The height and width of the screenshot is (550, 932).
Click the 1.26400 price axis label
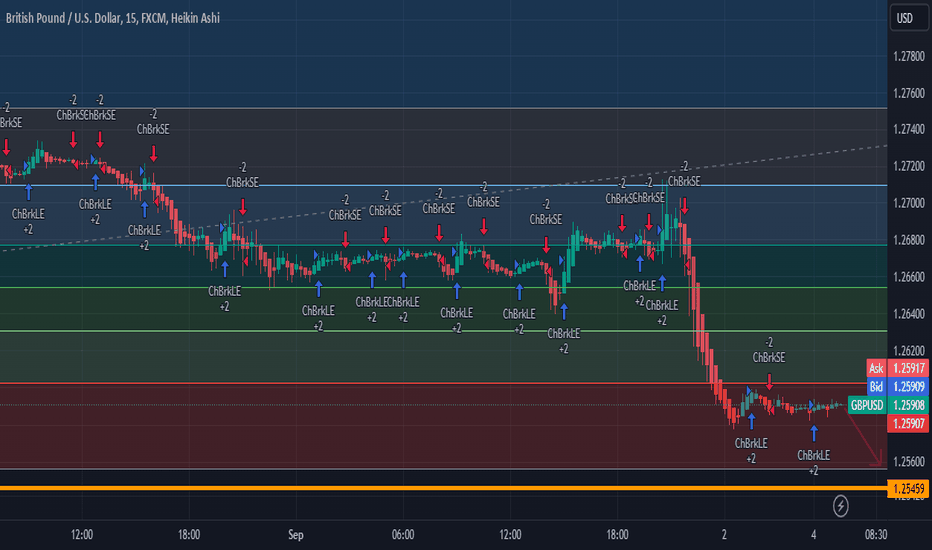[909, 313]
